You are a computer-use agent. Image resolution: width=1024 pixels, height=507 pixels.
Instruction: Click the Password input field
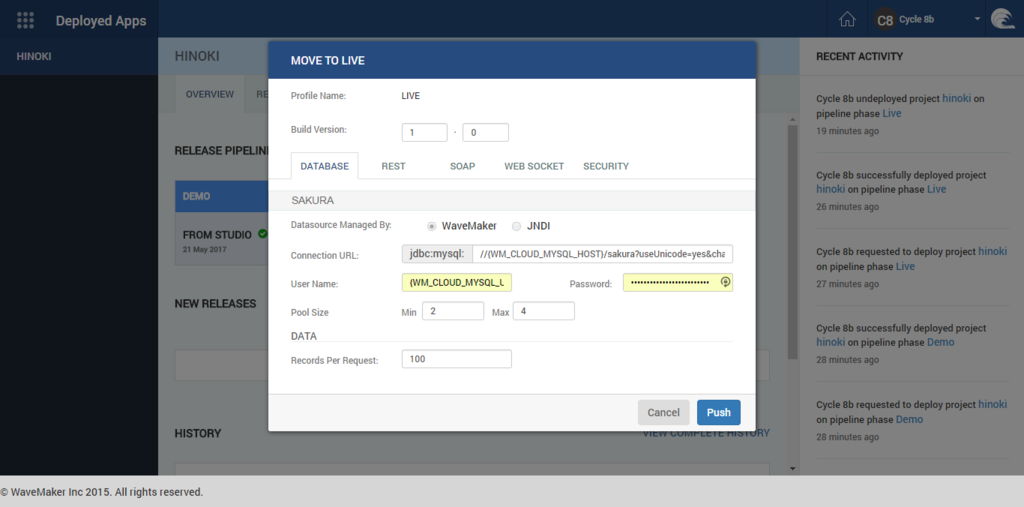point(678,282)
